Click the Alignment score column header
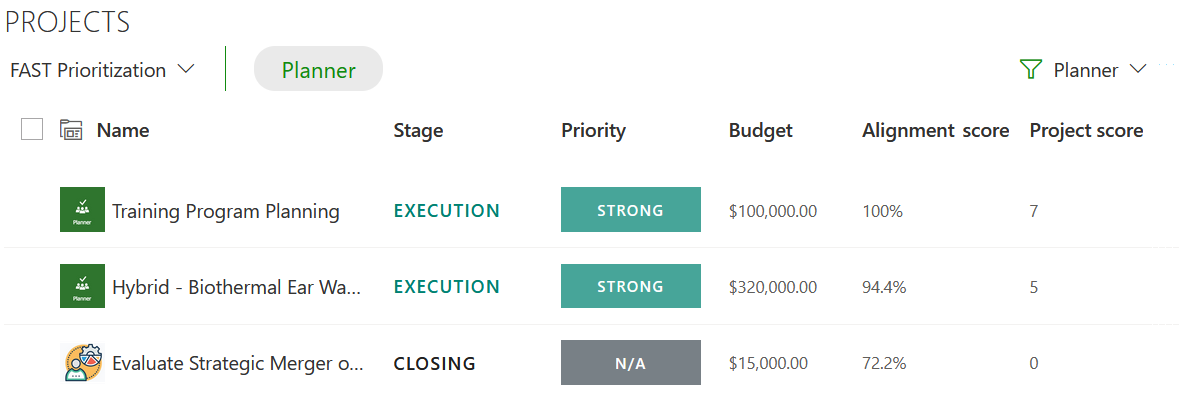Image resolution: width=1180 pixels, height=413 pixels. coord(935,130)
